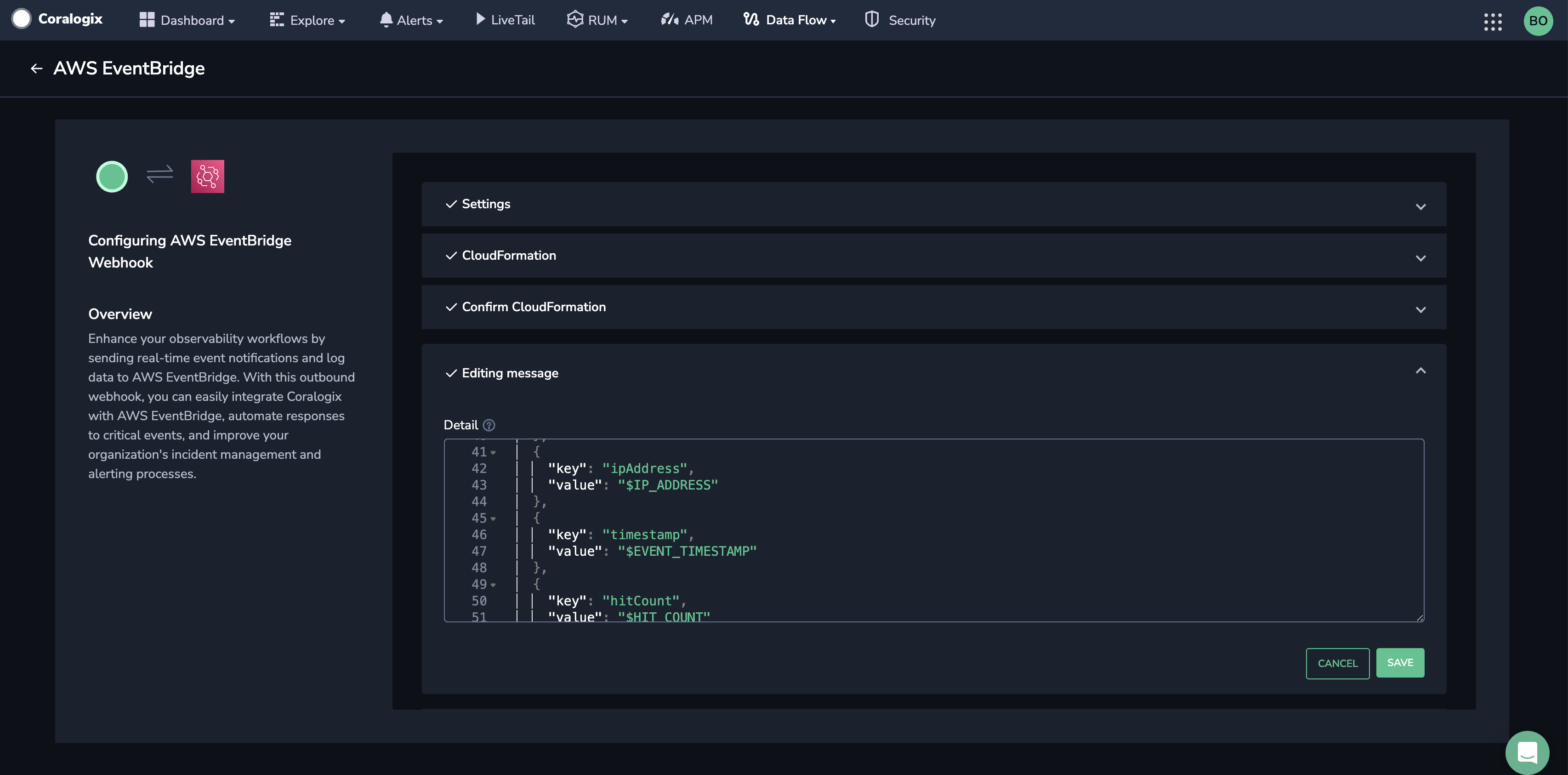Click the Confirm CloudFormation chevron
The width and height of the screenshot is (1568, 775).
(x=1420, y=309)
